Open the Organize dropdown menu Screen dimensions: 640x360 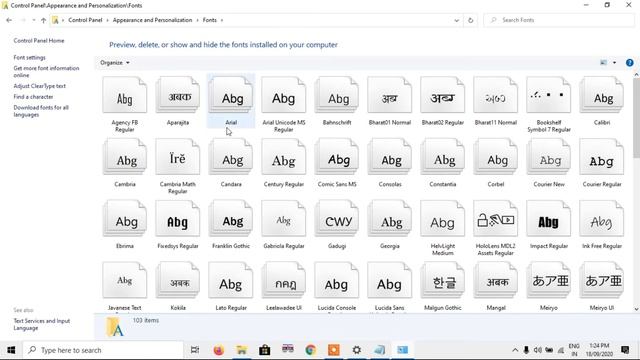115,62
